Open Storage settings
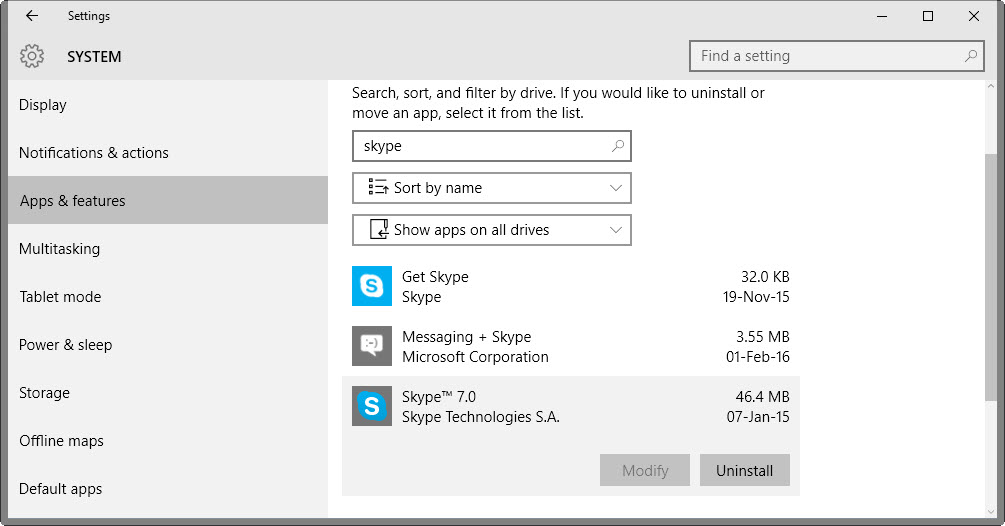 [168, 393]
